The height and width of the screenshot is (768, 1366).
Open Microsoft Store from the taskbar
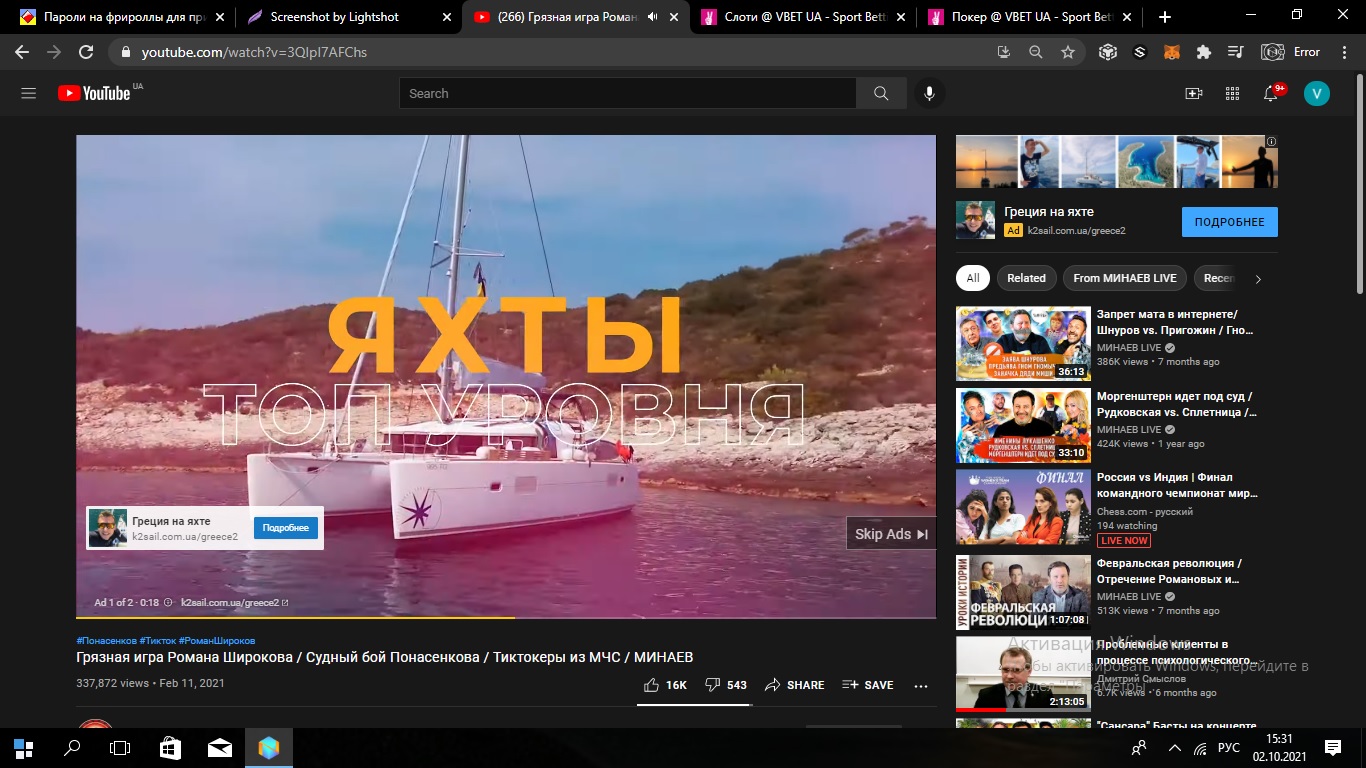(x=170, y=747)
